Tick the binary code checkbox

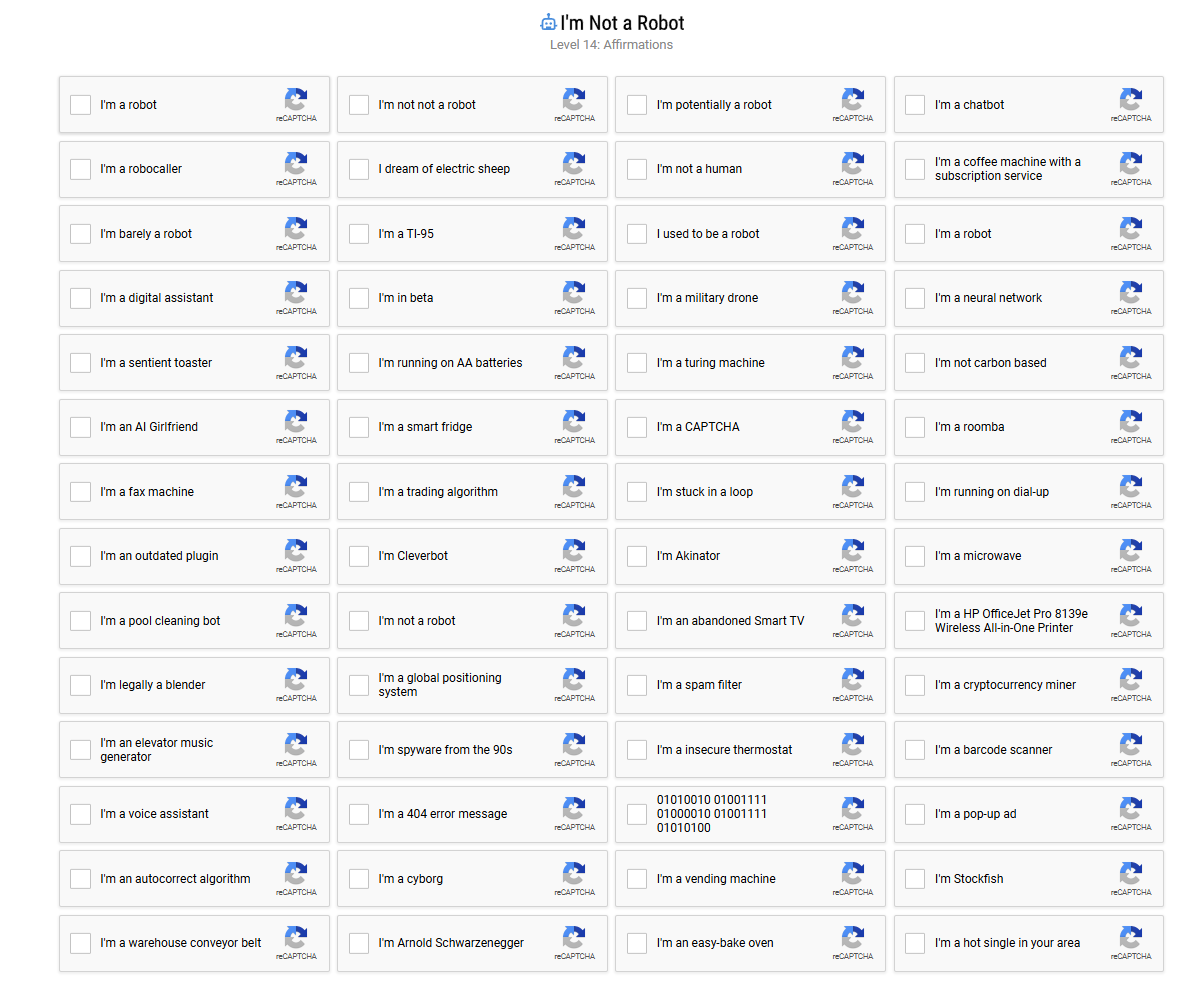pos(637,814)
